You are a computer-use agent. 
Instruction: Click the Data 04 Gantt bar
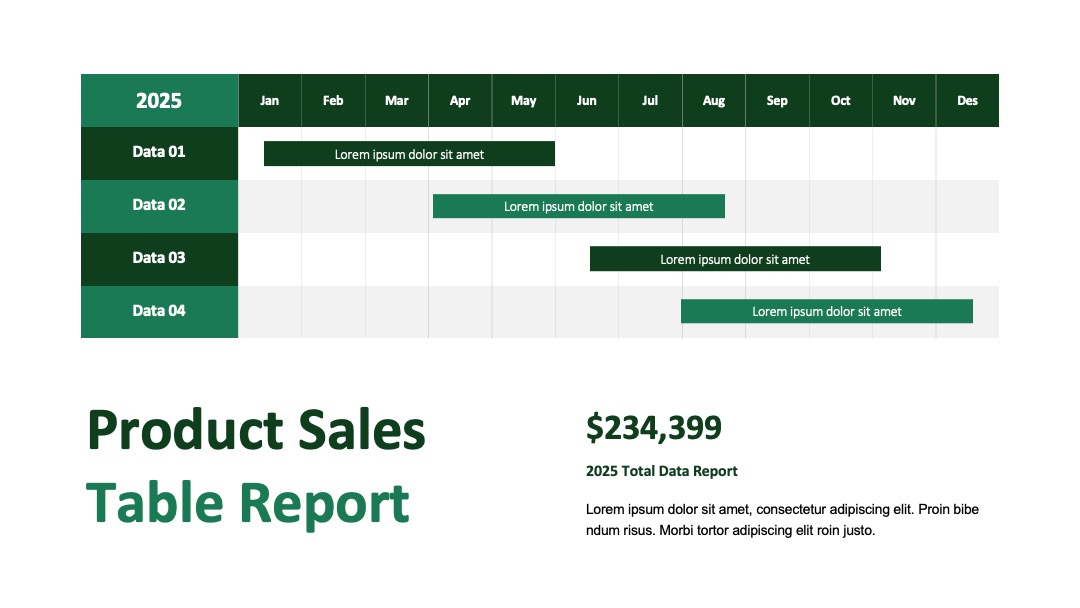pos(827,311)
